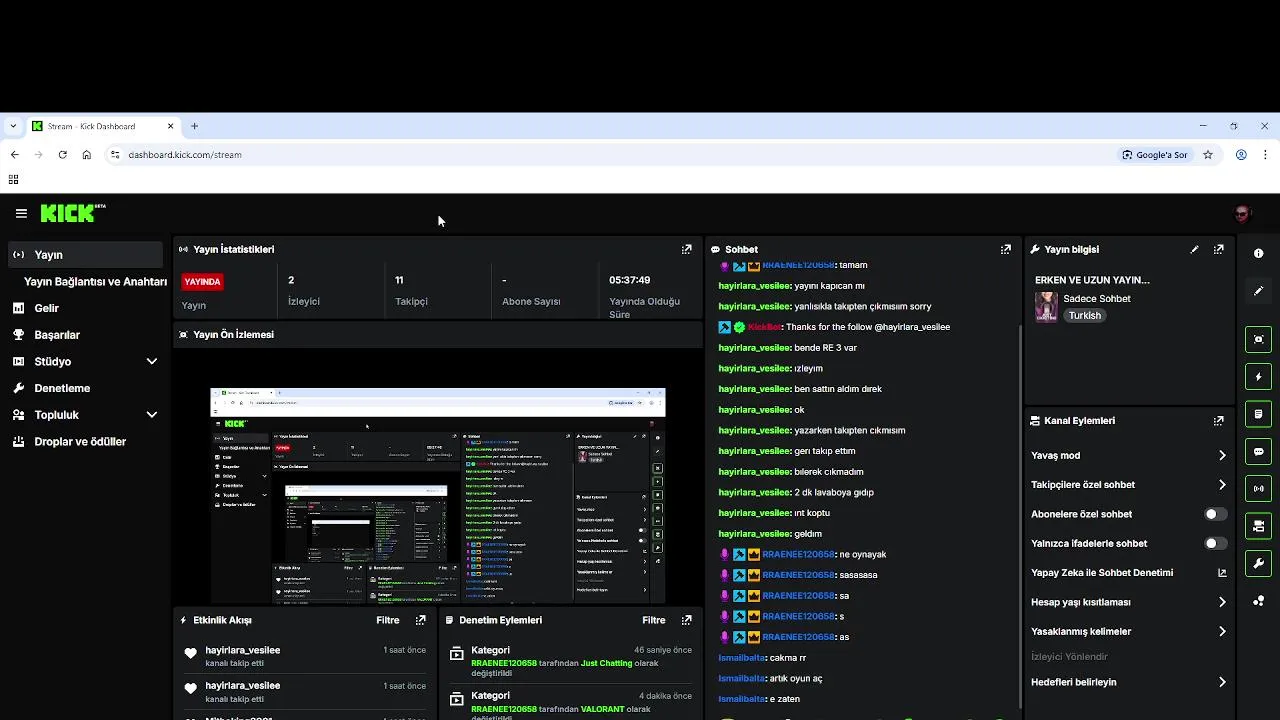Screen dimensions: 1280x720
Task: Toggle the wrench widget icon in the right sidebar
Action: (x=1259, y=563)
